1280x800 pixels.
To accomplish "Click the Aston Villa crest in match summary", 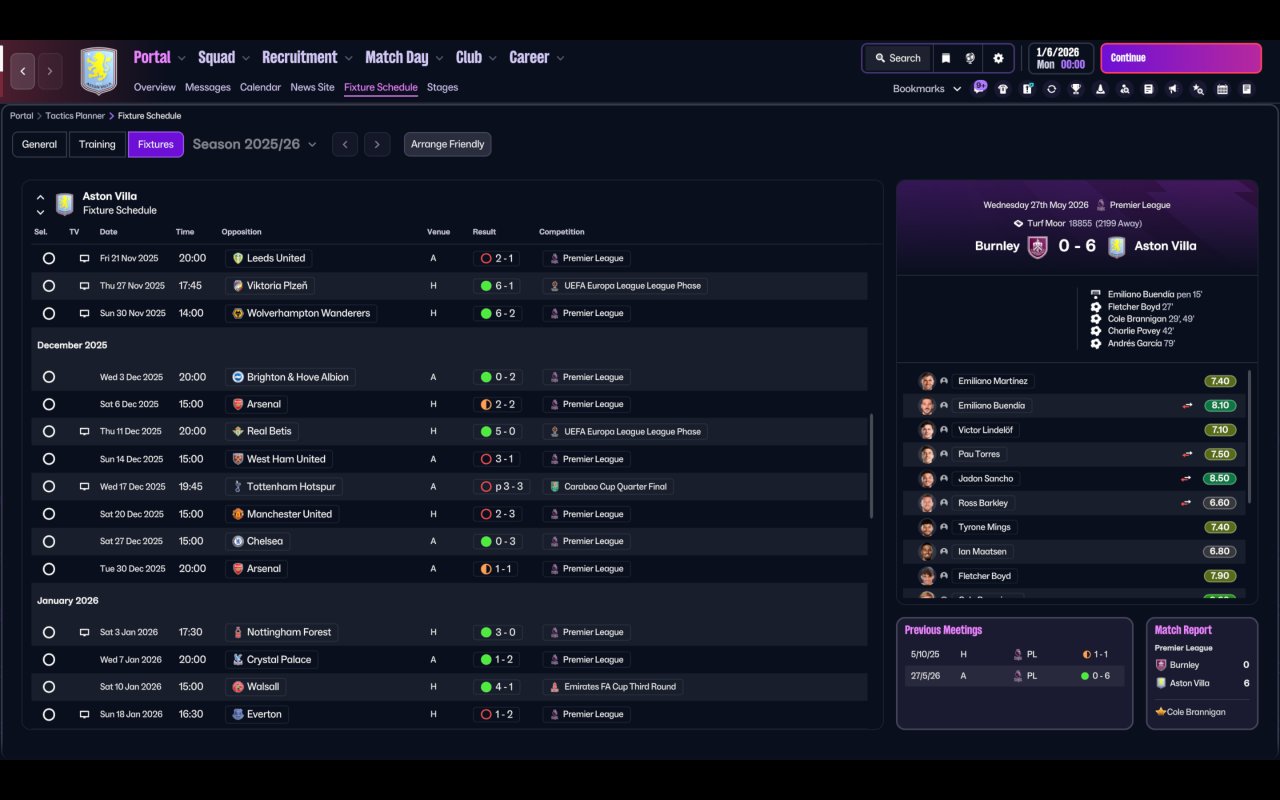I will (x=1116, y=247).
